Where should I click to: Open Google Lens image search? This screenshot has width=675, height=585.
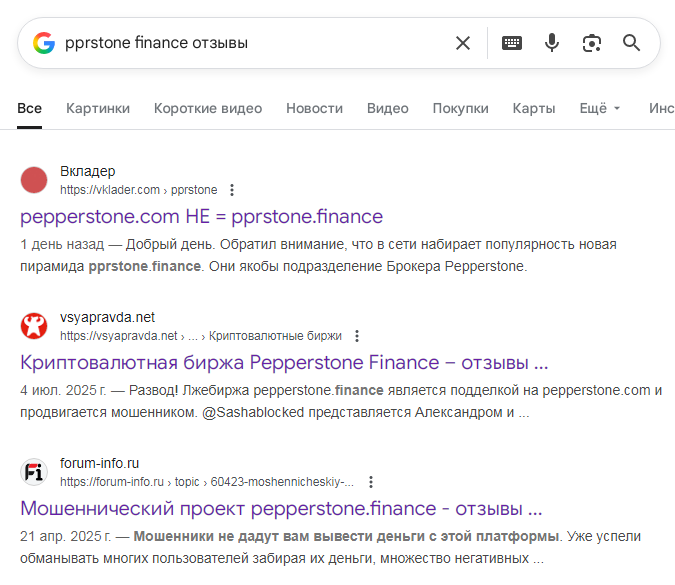coord(592,43)
